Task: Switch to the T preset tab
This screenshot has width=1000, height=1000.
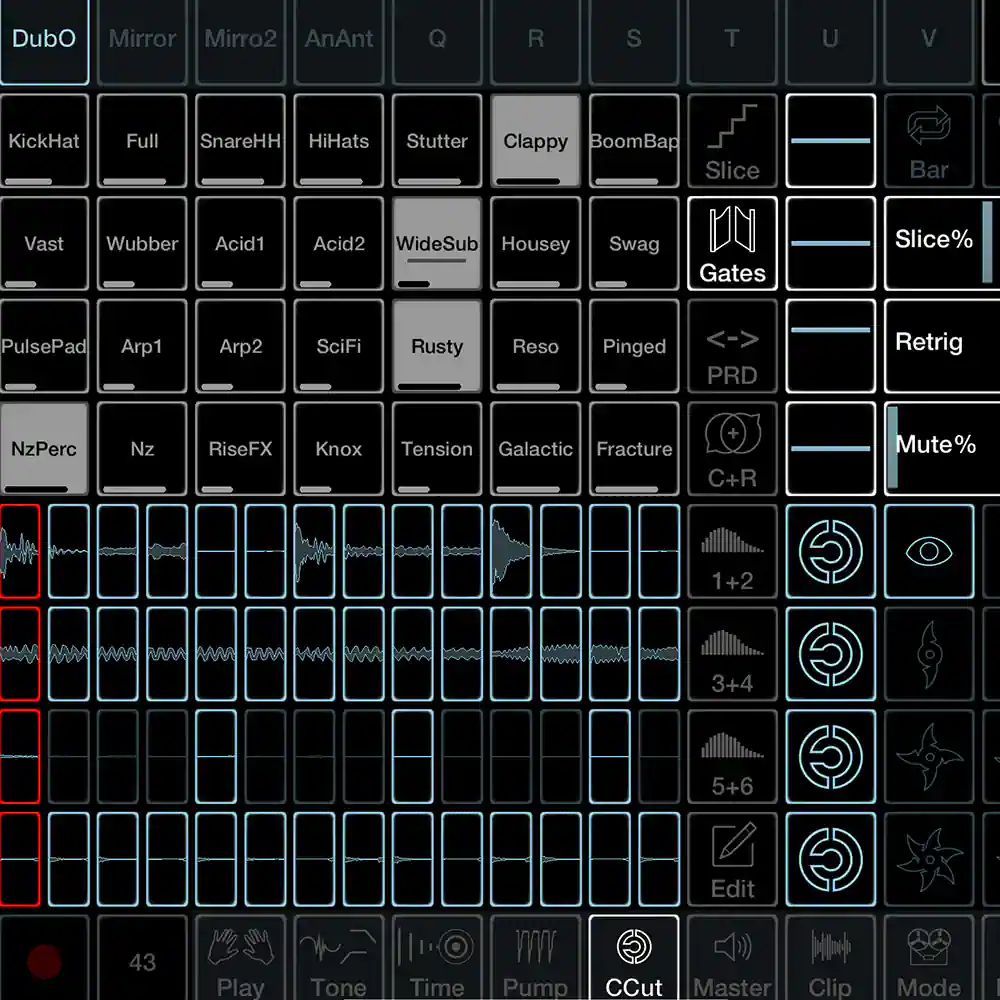Action: [732, 40]
